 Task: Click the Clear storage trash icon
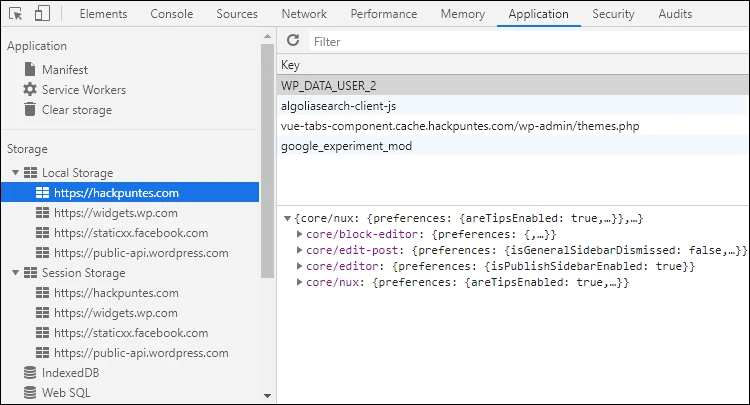tap(30, 109)
